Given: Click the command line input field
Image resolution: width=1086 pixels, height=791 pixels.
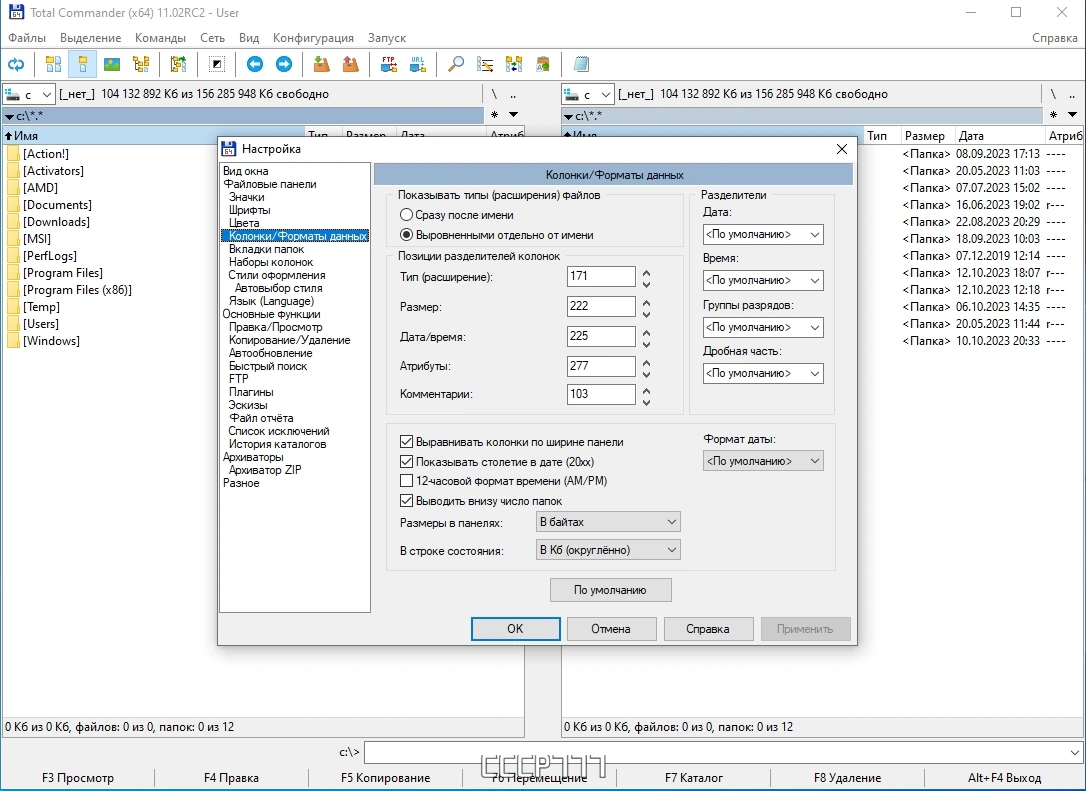Looking at the screenshot, I should 723,752.
